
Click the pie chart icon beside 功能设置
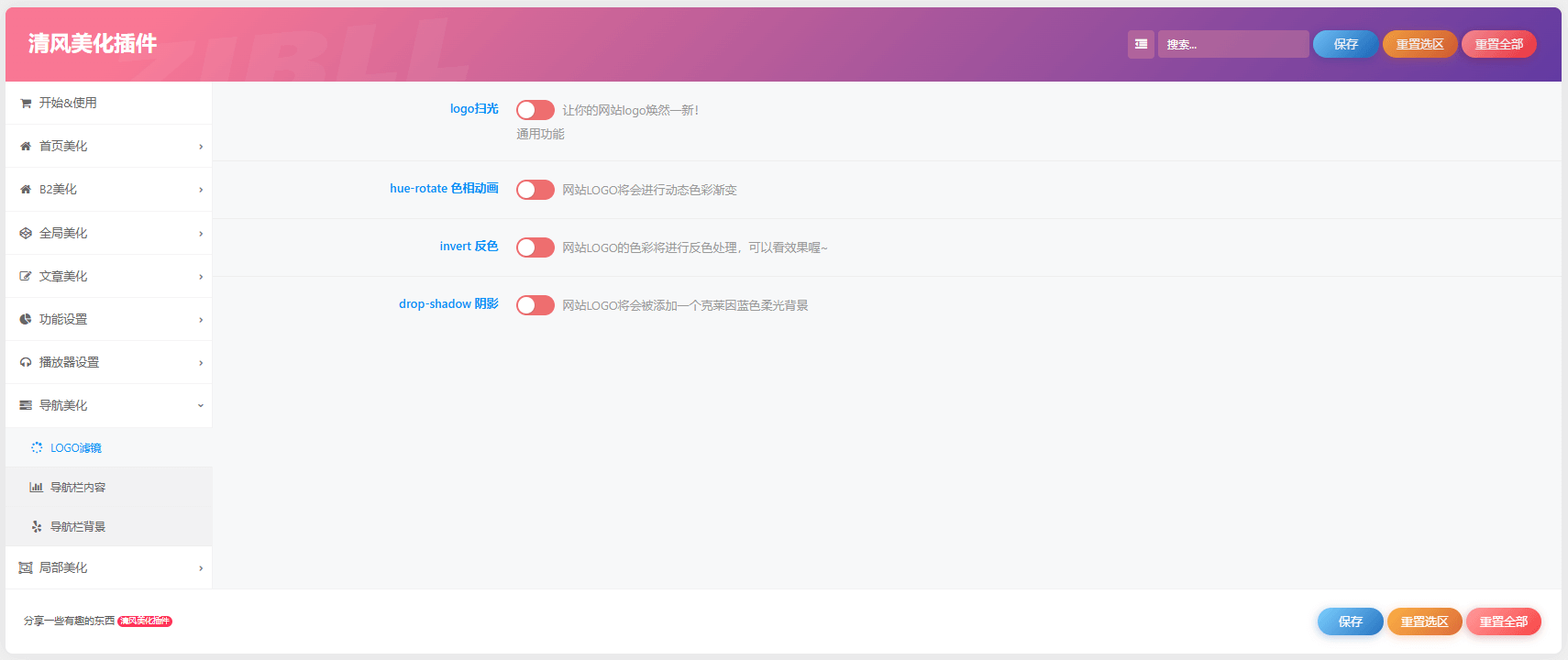pyautogui.click(x=26, y=320)
